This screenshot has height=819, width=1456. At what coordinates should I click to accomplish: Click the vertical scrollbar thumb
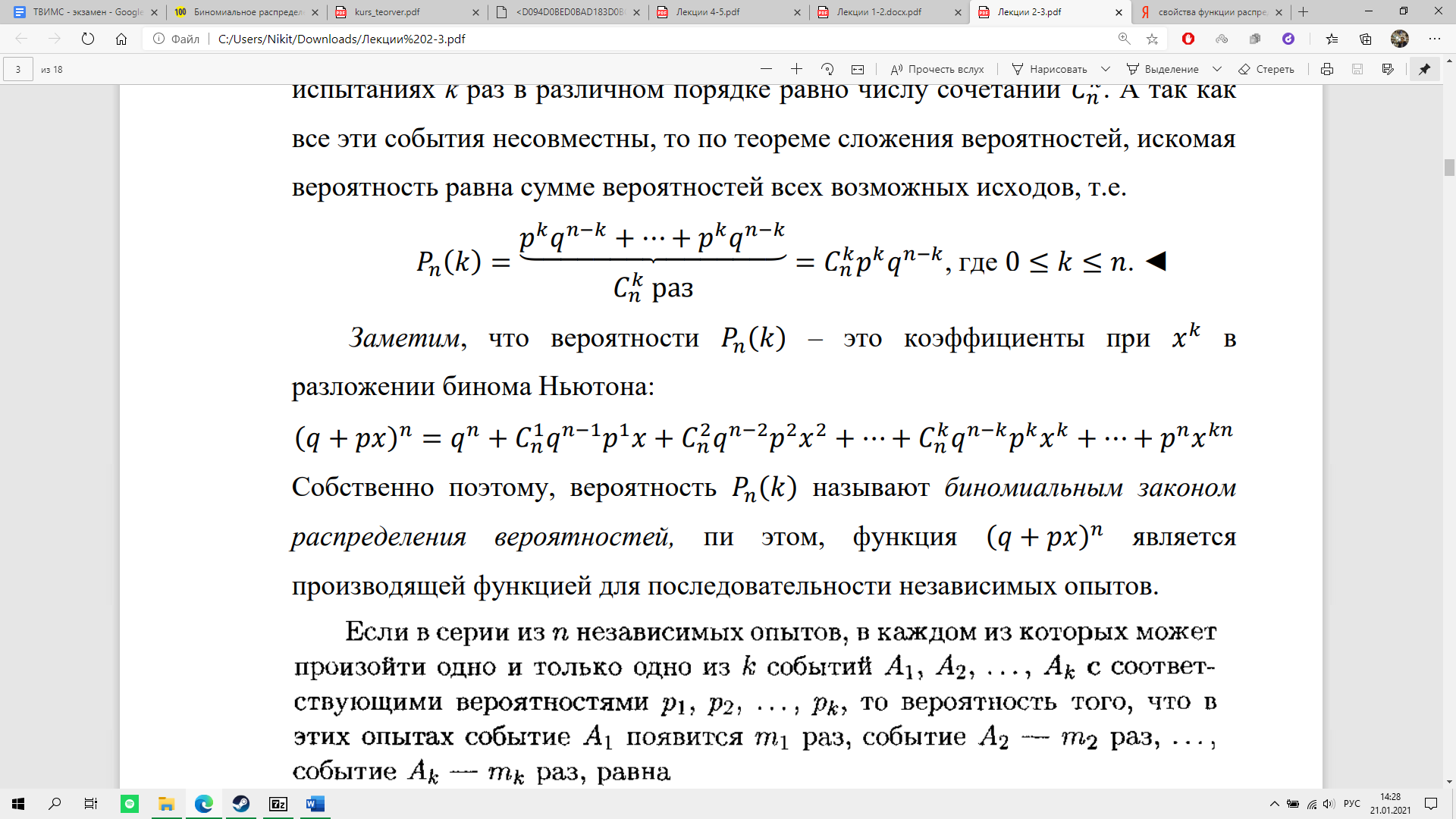tap(1449, 167)
